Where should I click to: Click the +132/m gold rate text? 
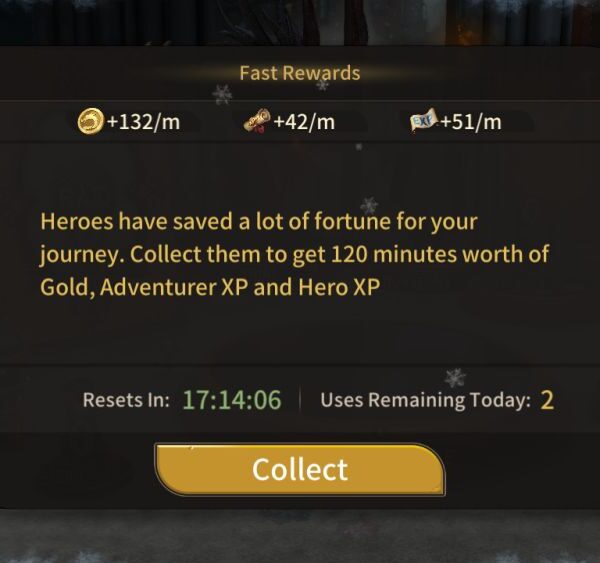(x=143, y=122)
